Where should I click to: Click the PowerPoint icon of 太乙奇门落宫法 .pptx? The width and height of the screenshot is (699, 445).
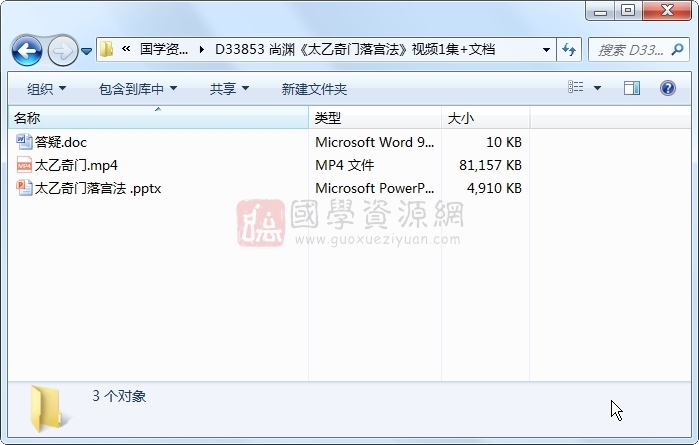point(24,188)
